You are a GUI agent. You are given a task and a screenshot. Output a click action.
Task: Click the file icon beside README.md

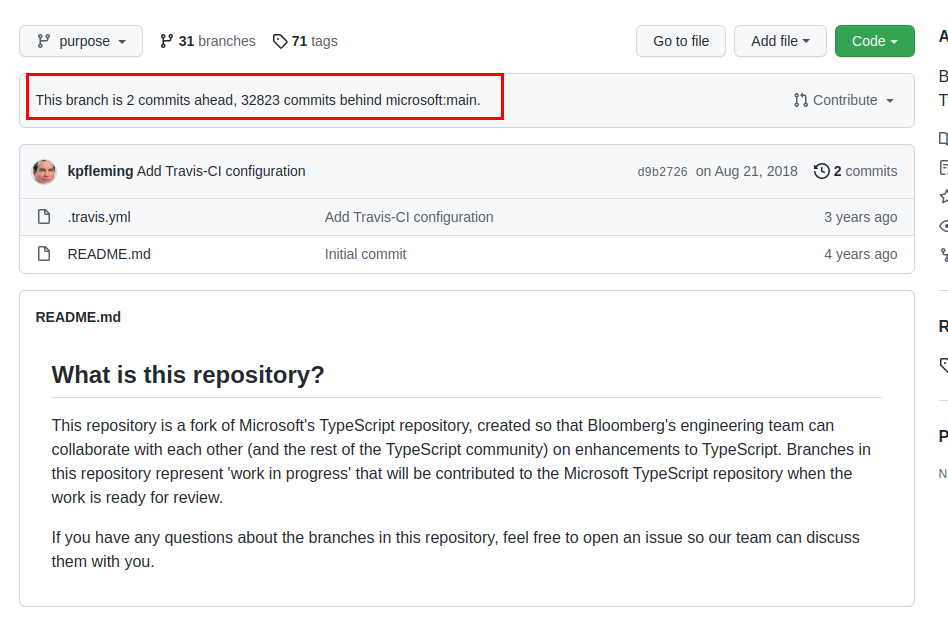43,254
